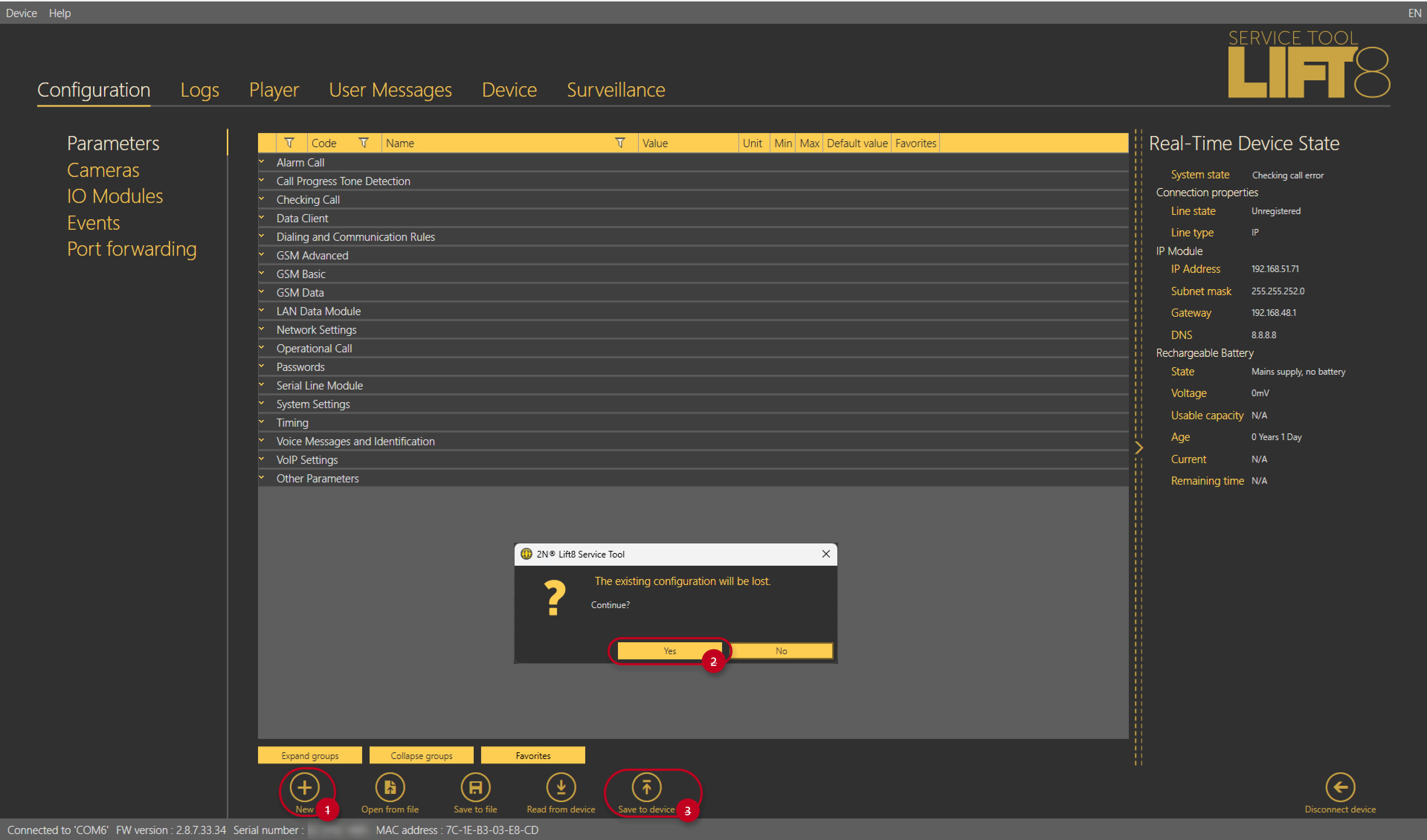Click the Save to file icon
Image resolution: width=1427 pixels, height=840 pixels.
(x=476, y=787)
